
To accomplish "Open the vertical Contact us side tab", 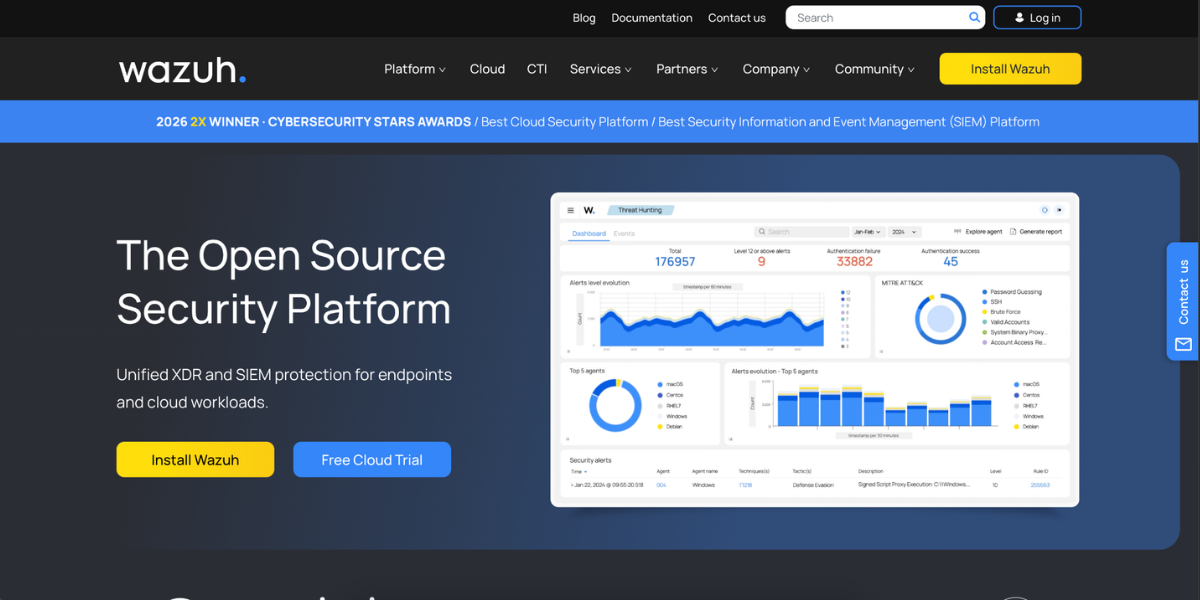I will [1182, 301].
